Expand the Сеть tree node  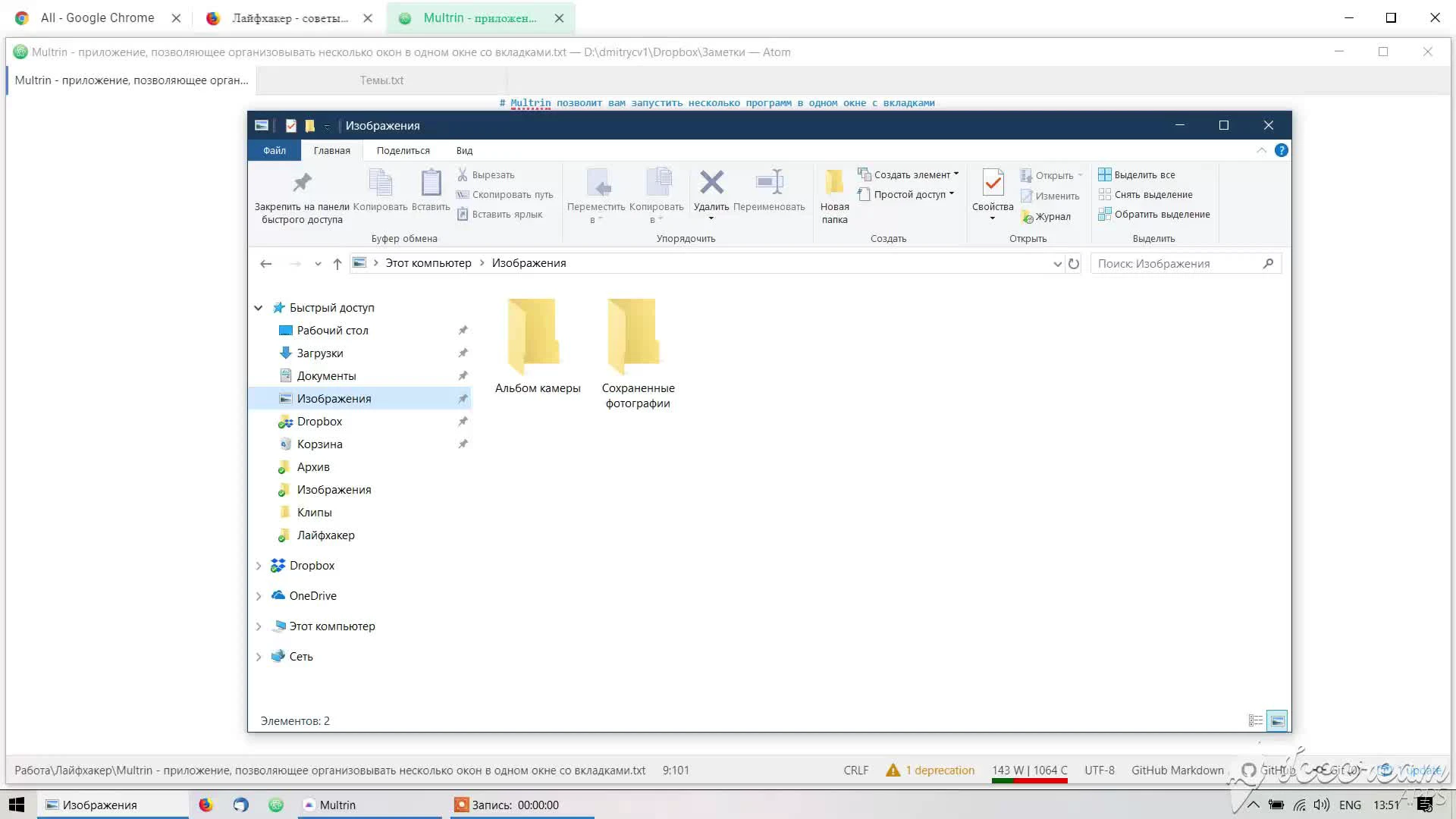[258, 657]
